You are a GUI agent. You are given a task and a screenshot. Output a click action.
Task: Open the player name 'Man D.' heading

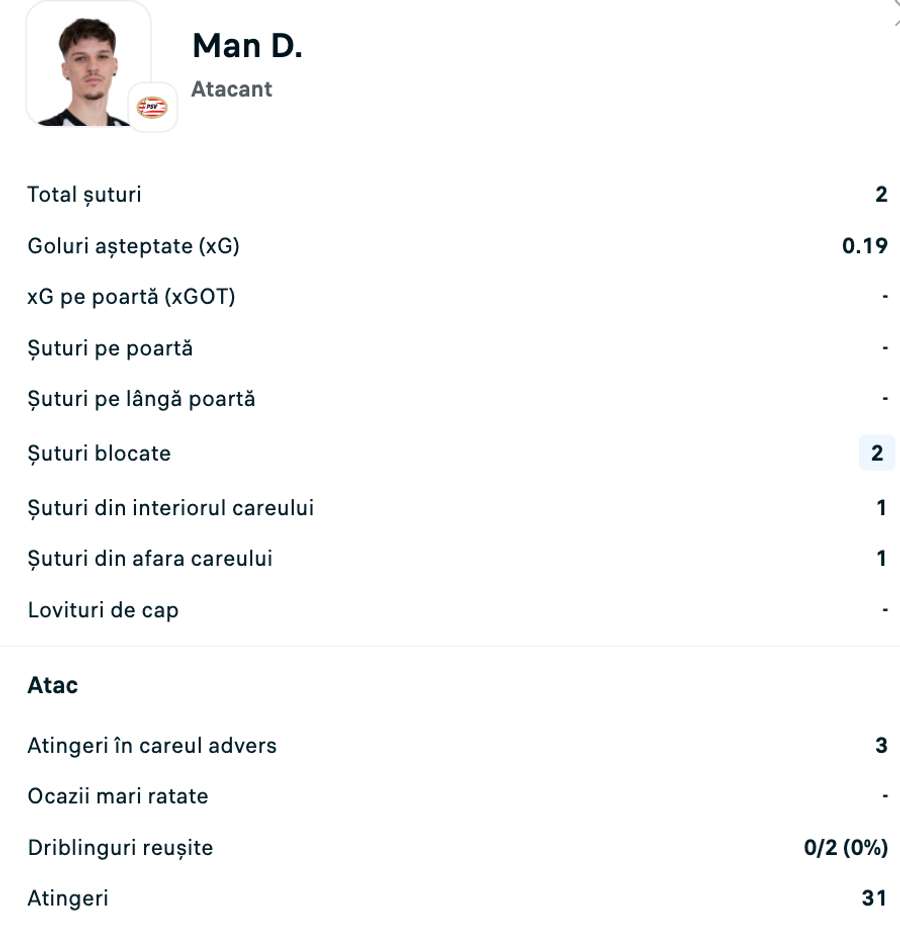point(246,44)
